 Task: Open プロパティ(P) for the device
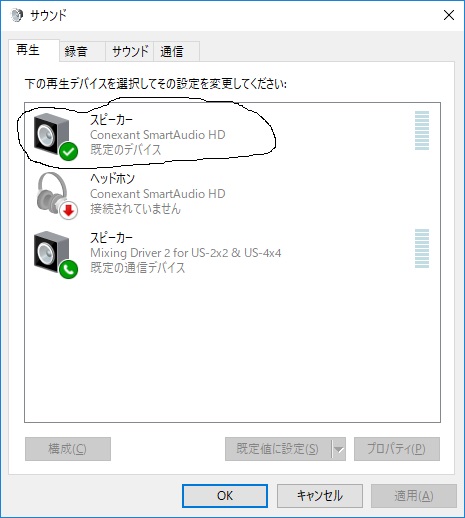tap(397, 449)
